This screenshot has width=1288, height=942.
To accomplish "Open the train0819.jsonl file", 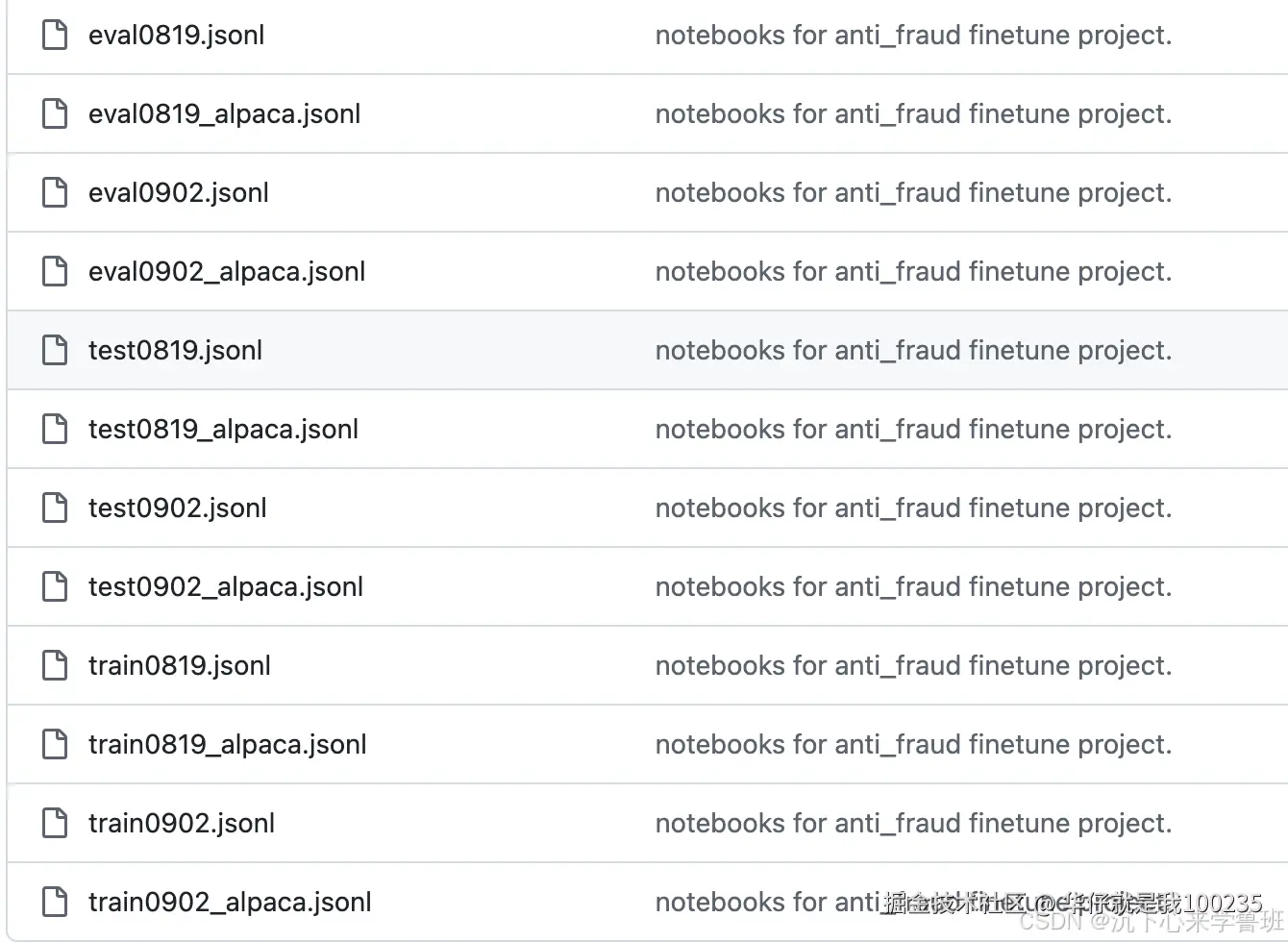I will 180,666.
